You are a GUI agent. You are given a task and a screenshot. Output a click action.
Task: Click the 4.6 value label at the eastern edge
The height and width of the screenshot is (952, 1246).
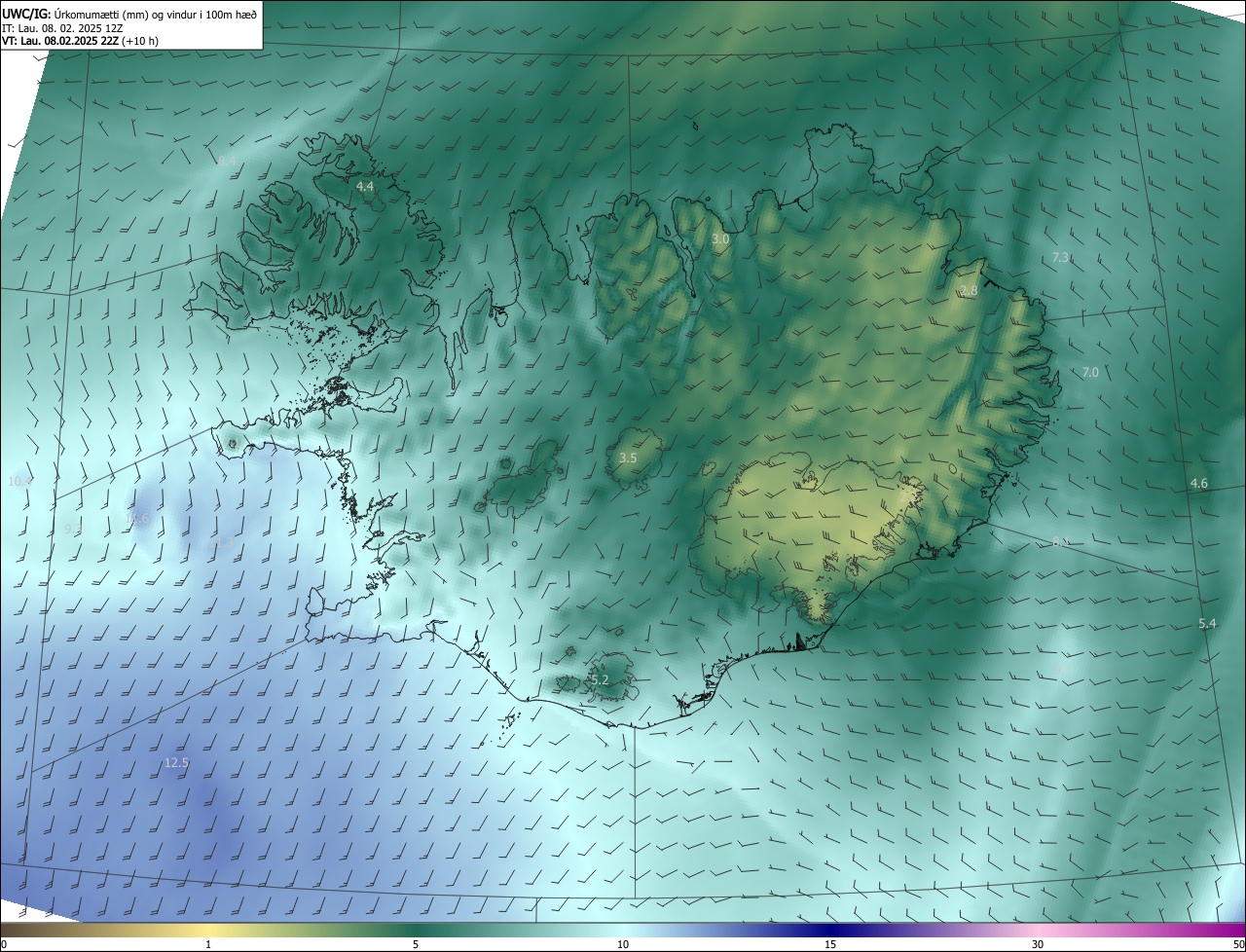point(1199,483)
